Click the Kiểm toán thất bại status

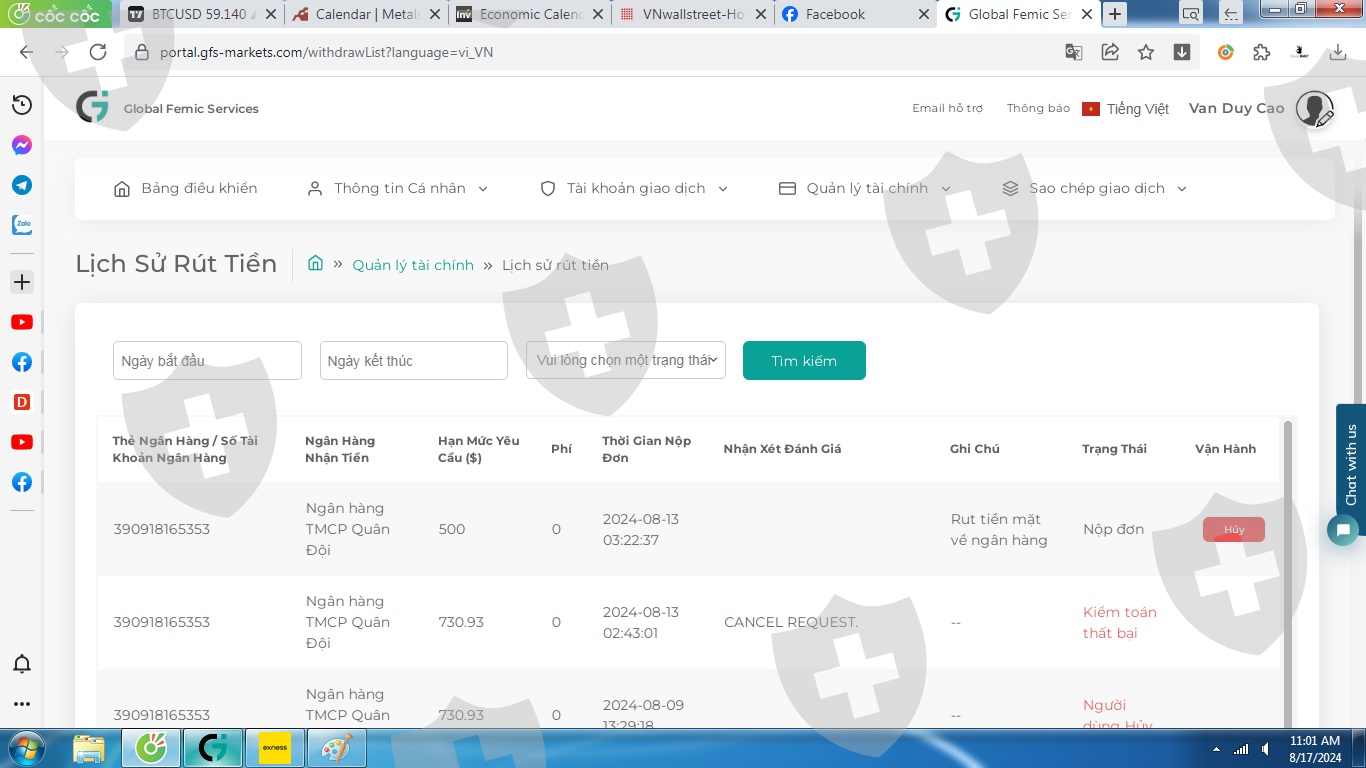click(x=1120, y=622)
